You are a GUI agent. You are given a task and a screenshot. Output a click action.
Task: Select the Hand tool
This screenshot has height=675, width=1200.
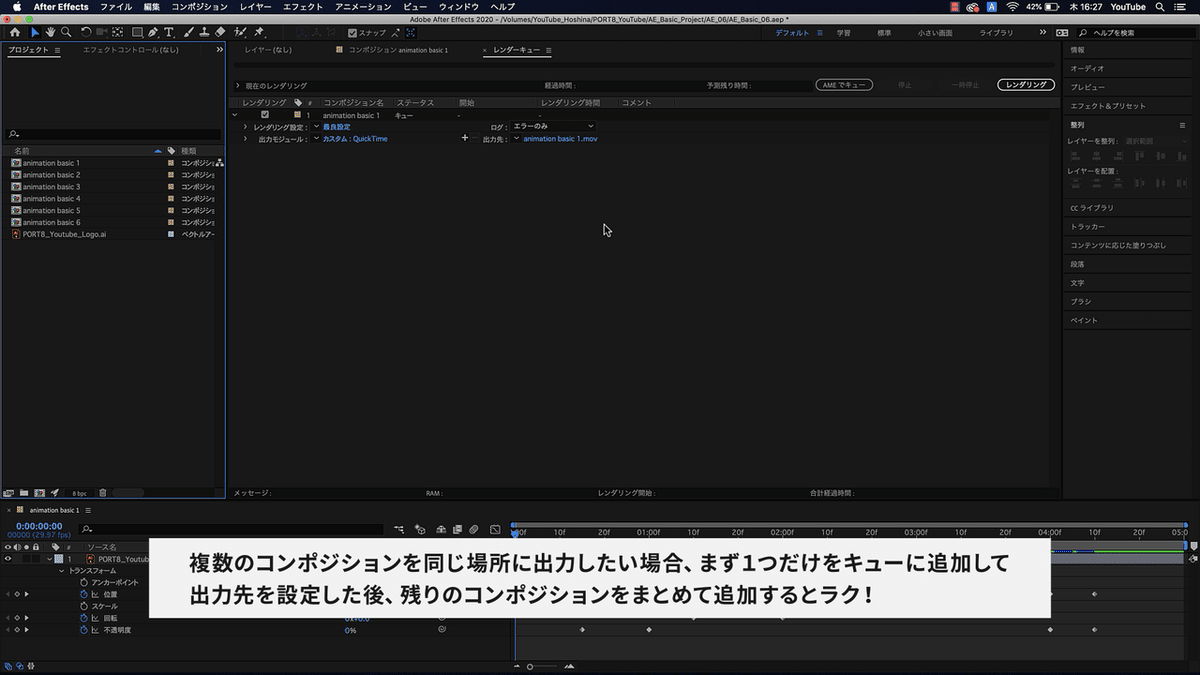[x=50, y=33]
